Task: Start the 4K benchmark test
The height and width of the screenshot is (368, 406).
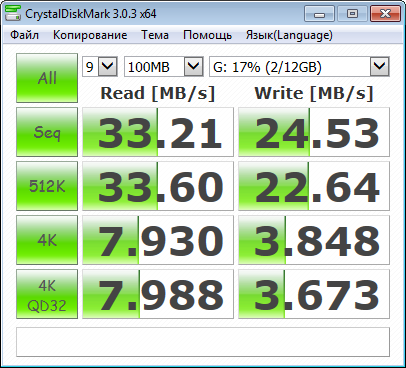Action: (47, 240)
